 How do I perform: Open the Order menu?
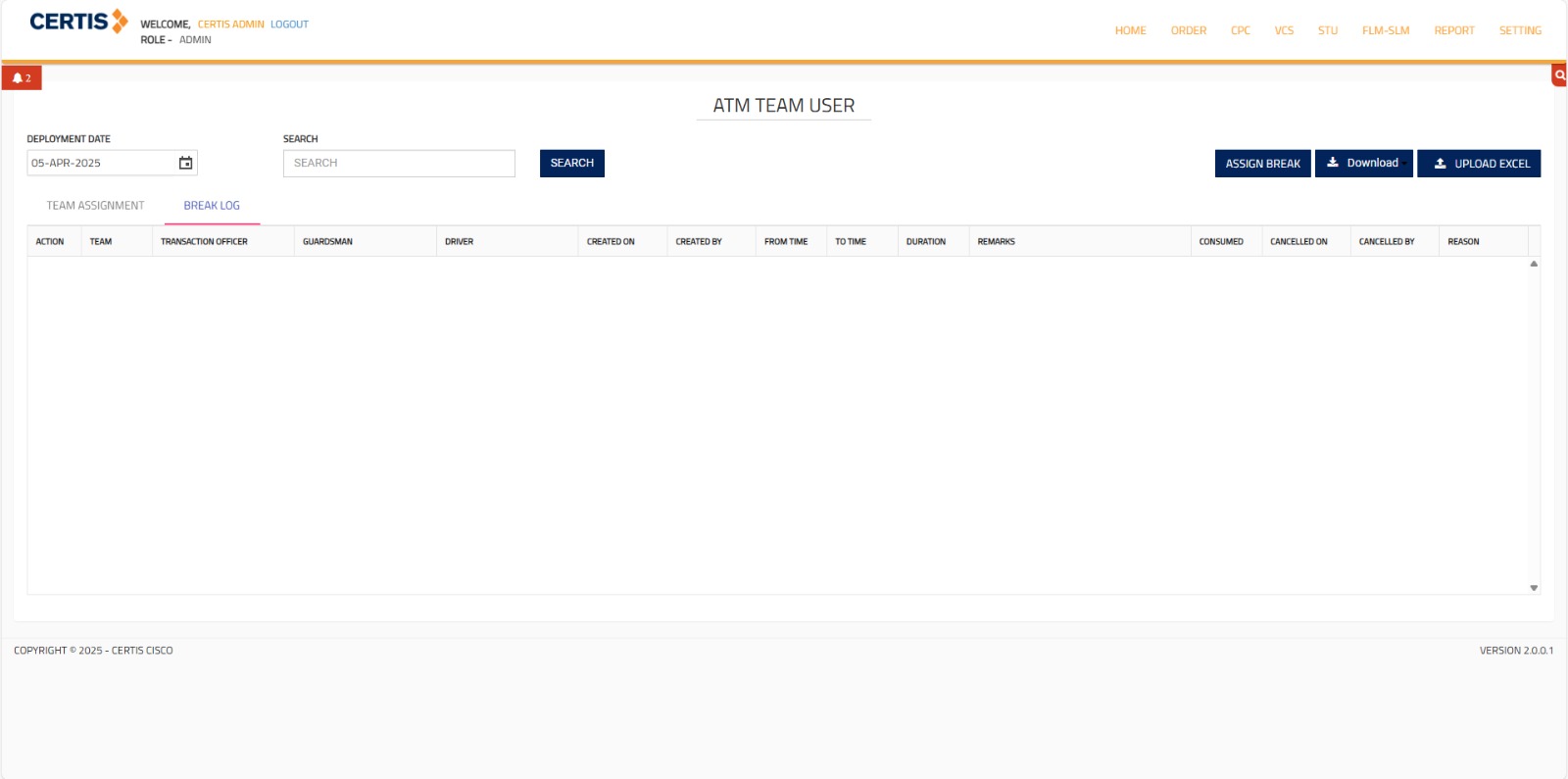click(x=1188, y=30)
